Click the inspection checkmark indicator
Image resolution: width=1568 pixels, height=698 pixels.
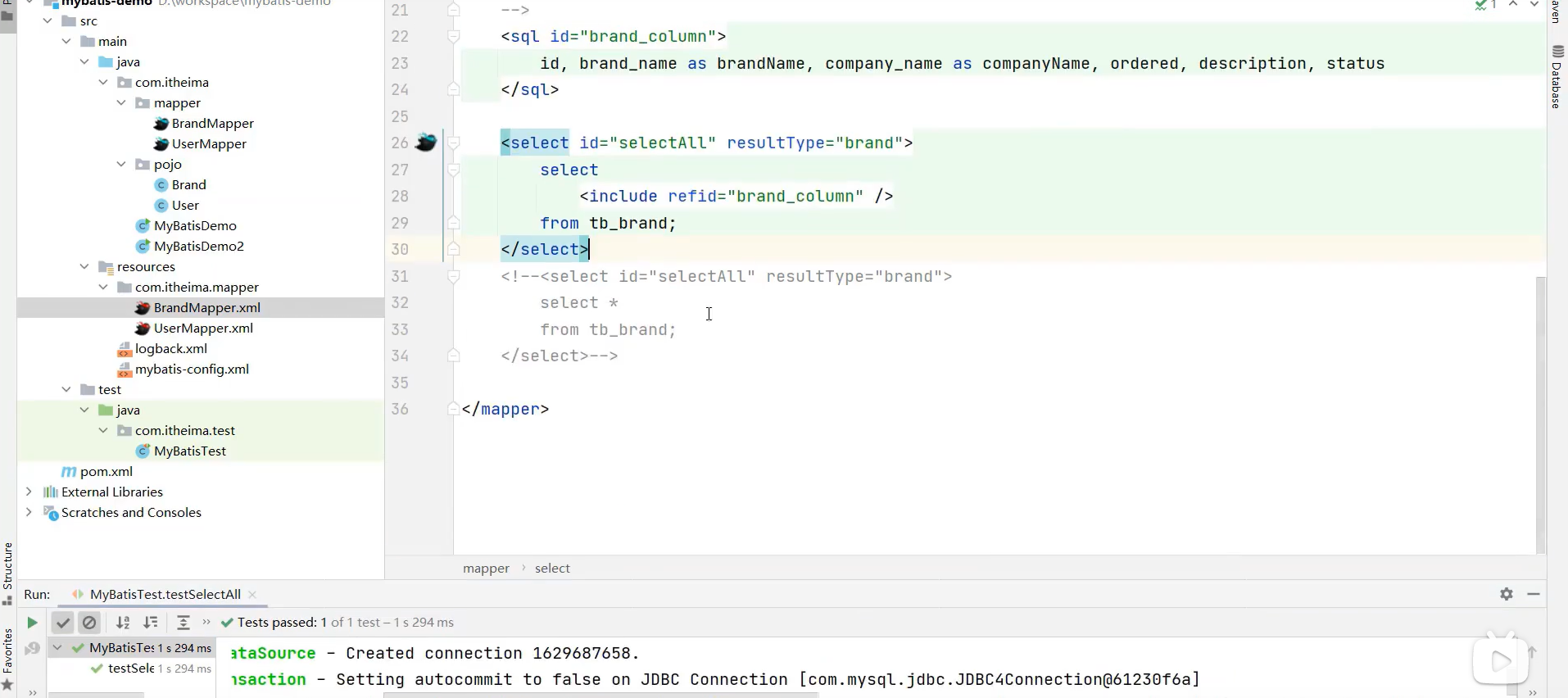[x=1485, y=6]
